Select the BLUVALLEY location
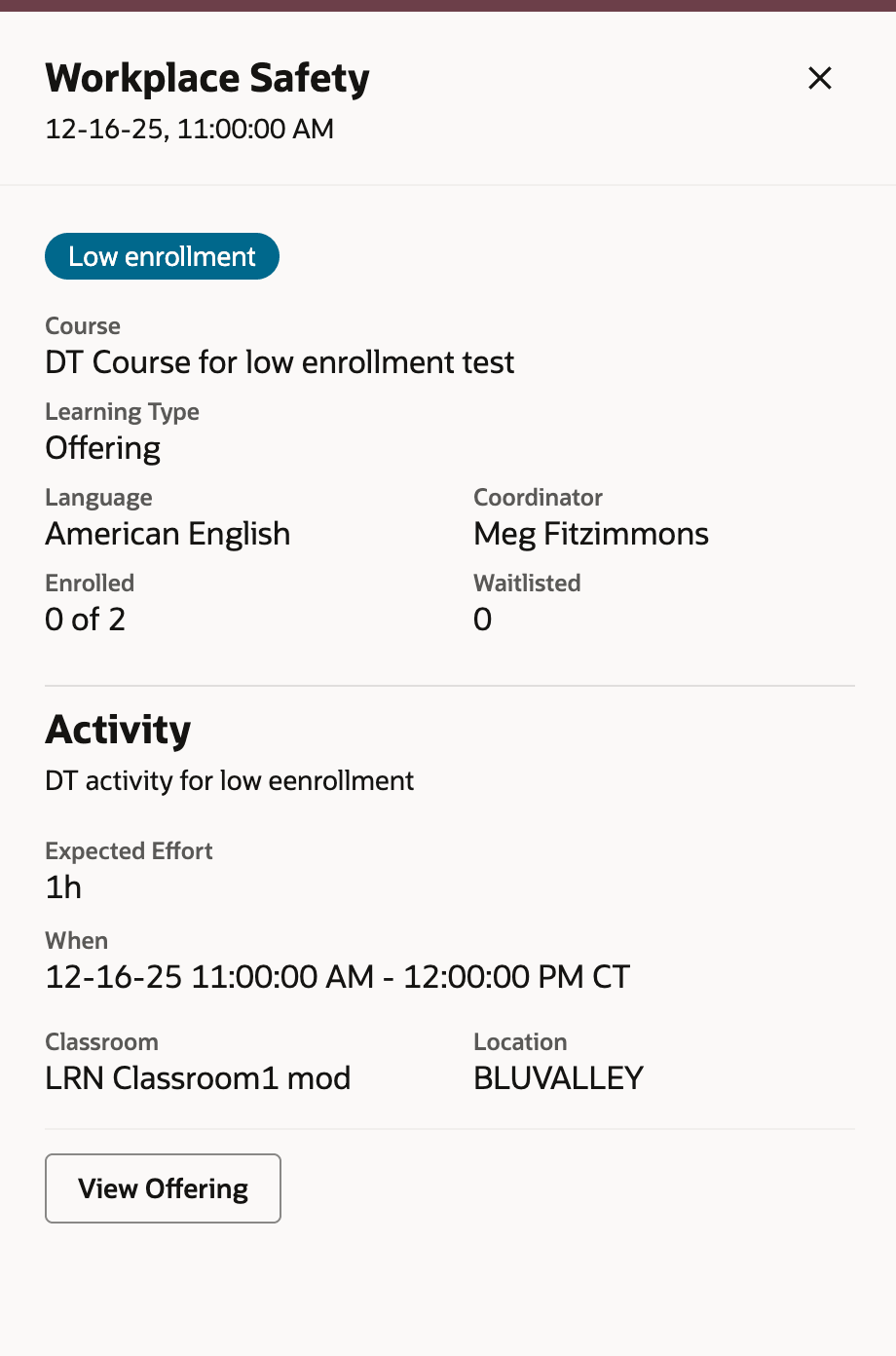This screenshot has height=1356, width=896. click(x=558, y=1077)
